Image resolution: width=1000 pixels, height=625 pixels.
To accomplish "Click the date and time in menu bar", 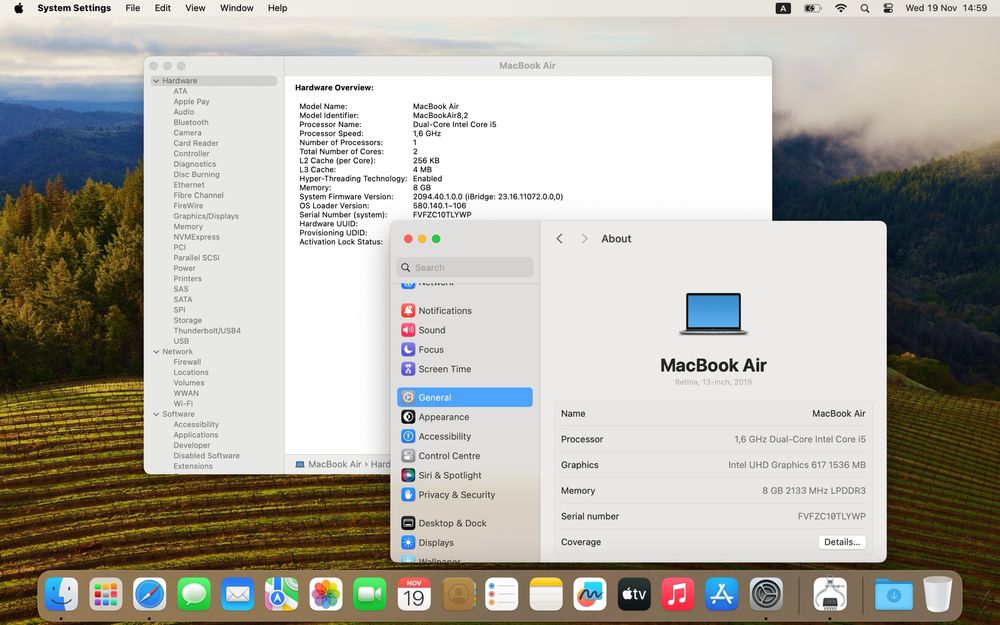I will tap(946, 8).
